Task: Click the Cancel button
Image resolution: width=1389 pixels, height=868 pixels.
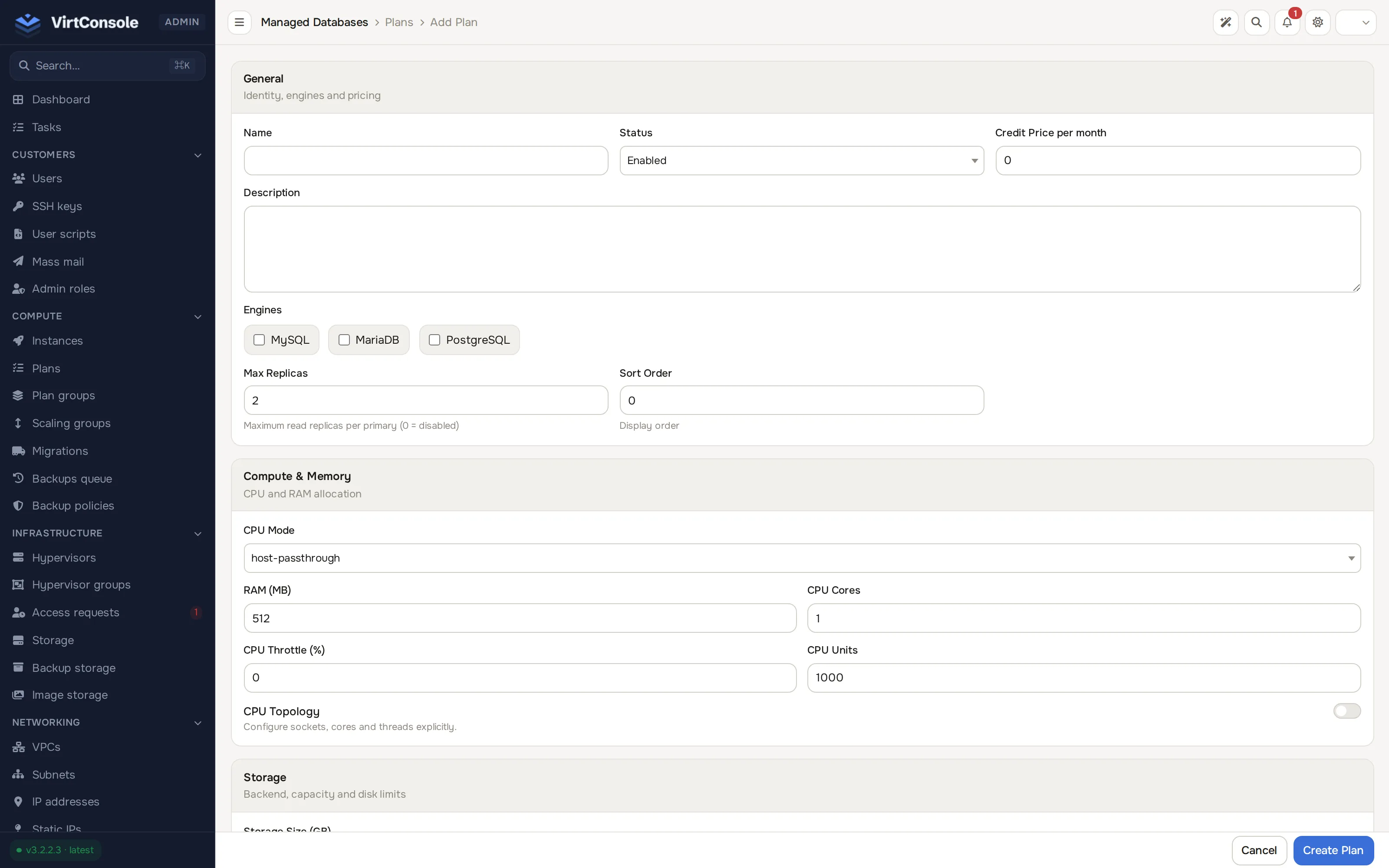Action: (1259, 850)
